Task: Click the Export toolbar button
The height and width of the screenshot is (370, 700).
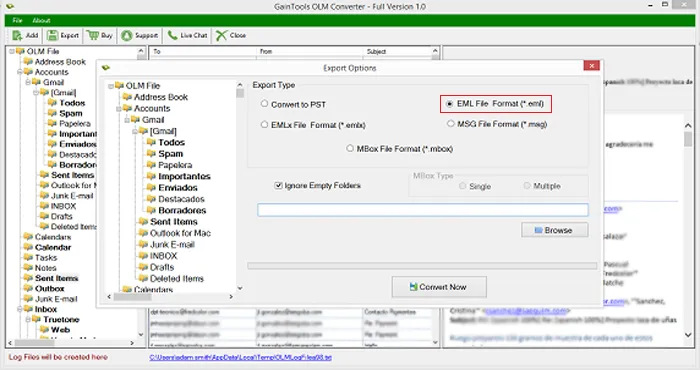Action: click(x=63, y=35)
